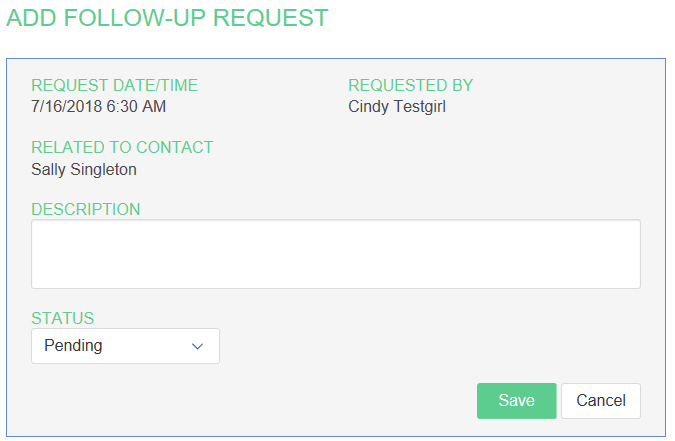Click the surname Testgirl
The width and height of the screenshot is (675, 441).
click(422, 106)
